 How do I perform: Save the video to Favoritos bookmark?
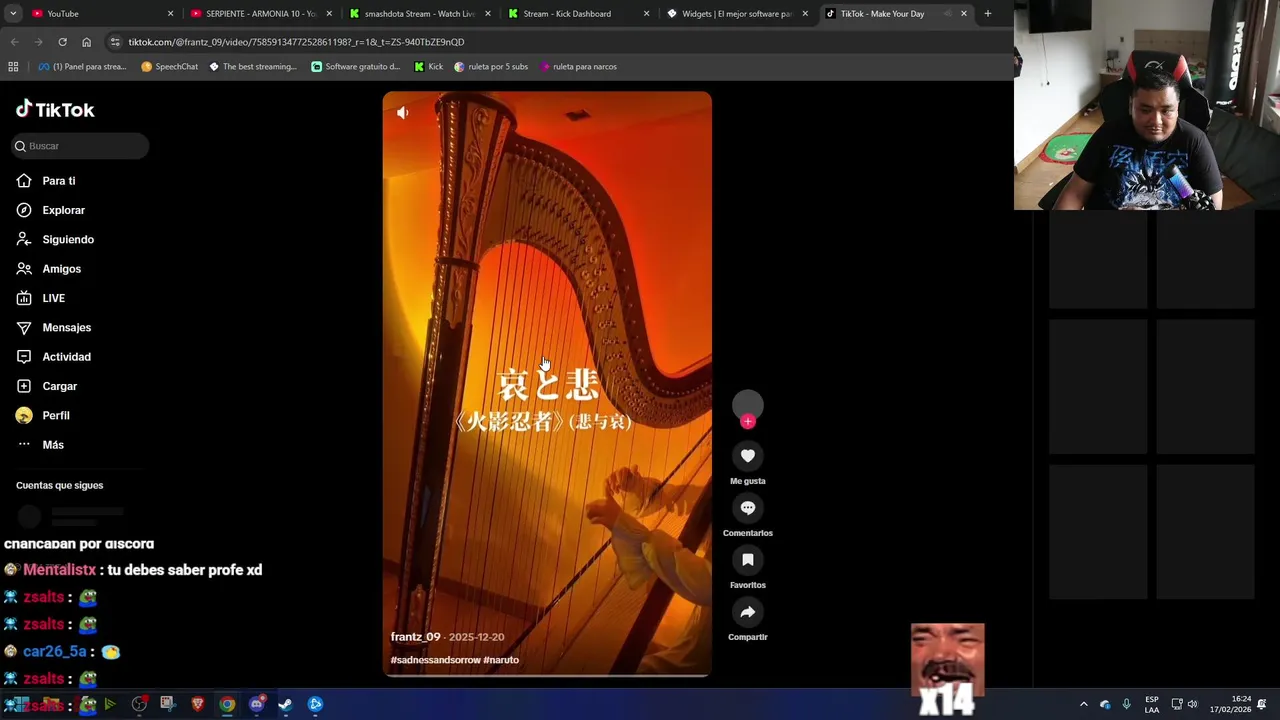(747, 560)
